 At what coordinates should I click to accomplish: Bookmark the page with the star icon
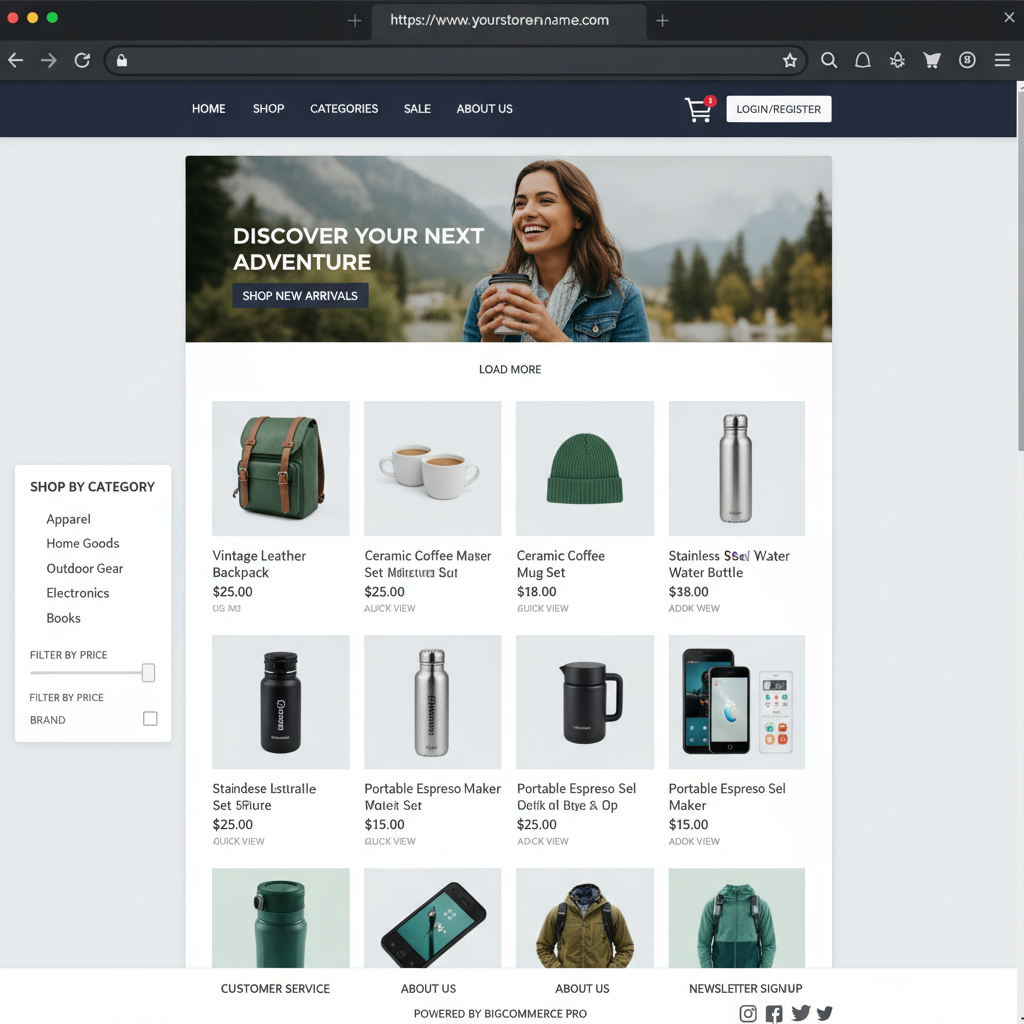tap(790, 61)
